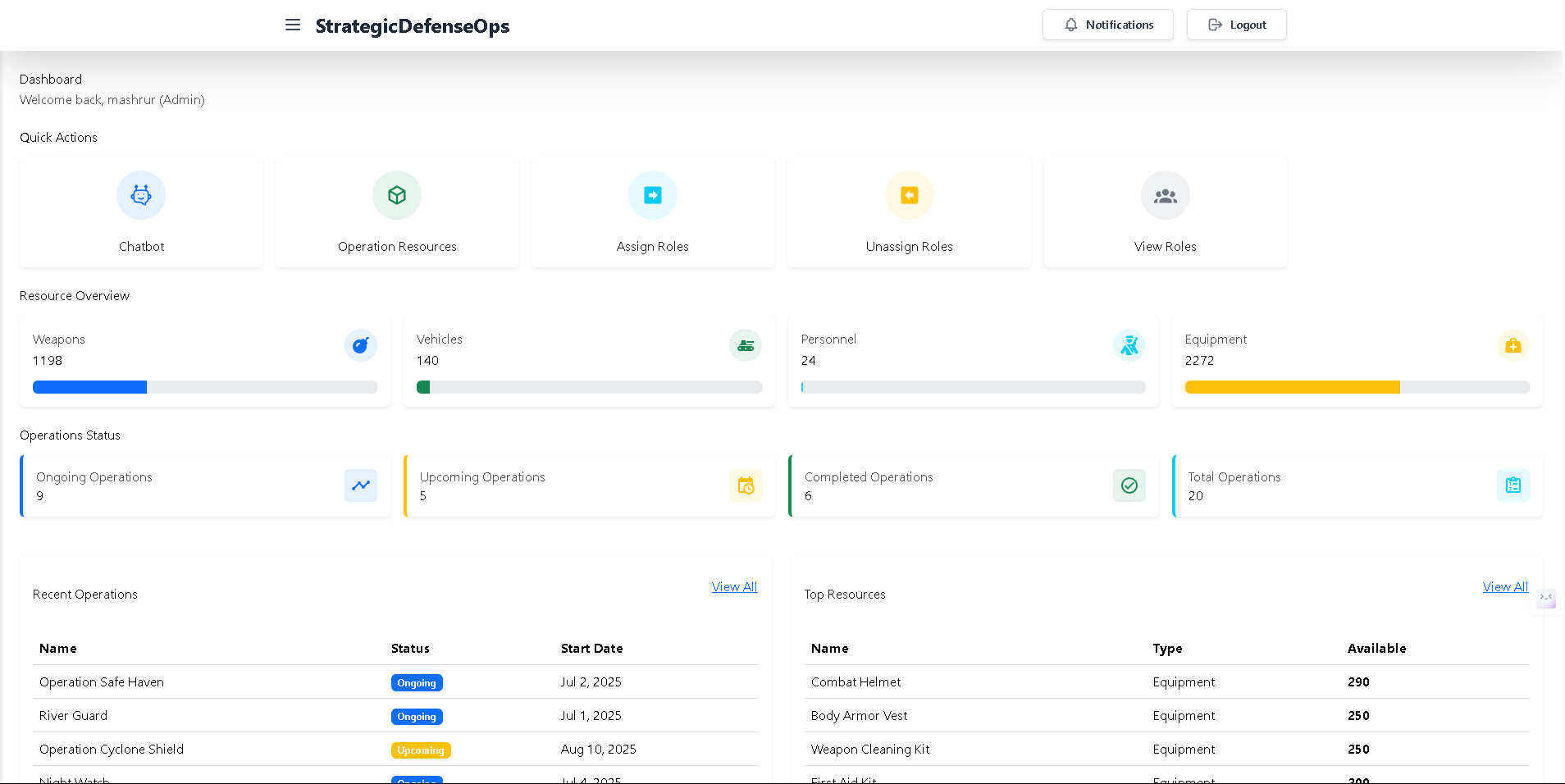Click the Equipment medkit icon

1513,345
